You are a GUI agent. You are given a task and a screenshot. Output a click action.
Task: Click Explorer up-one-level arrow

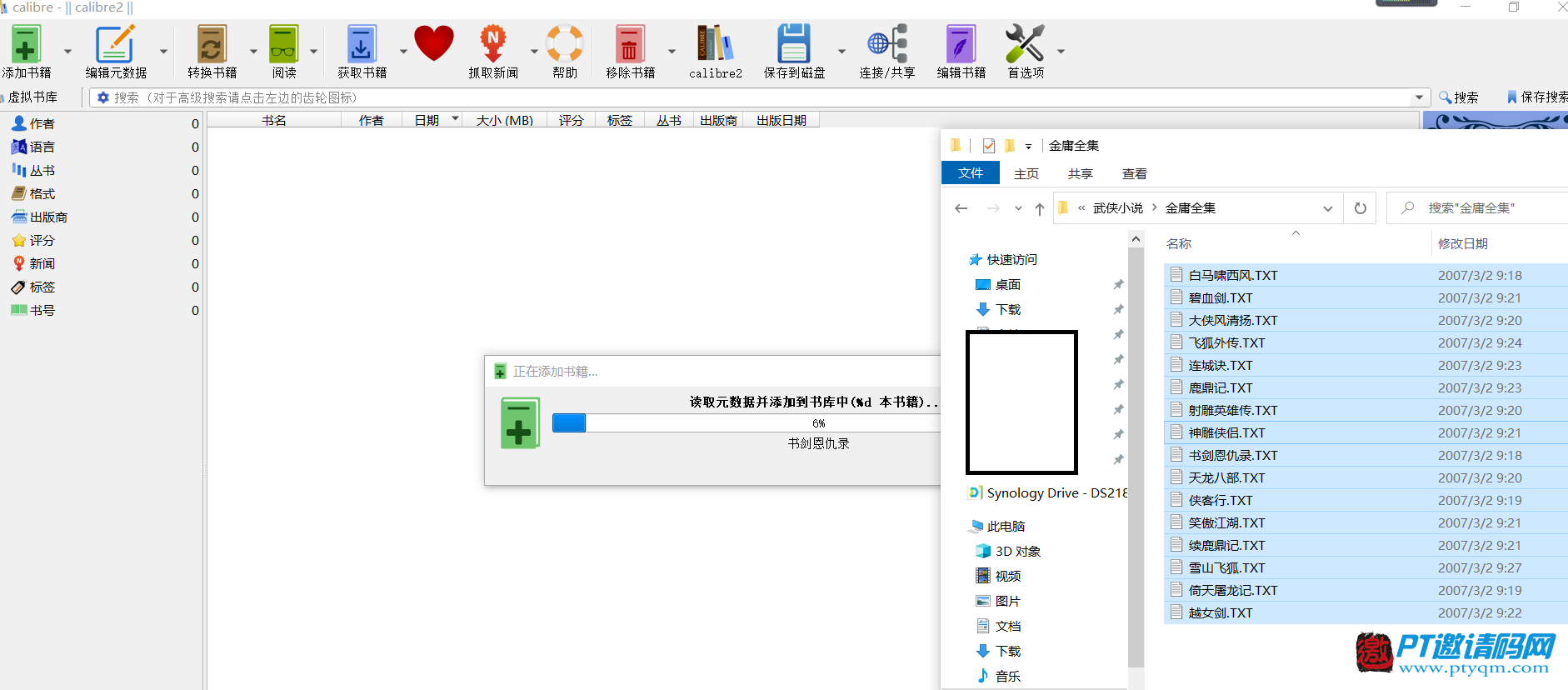click(1040, 208)
